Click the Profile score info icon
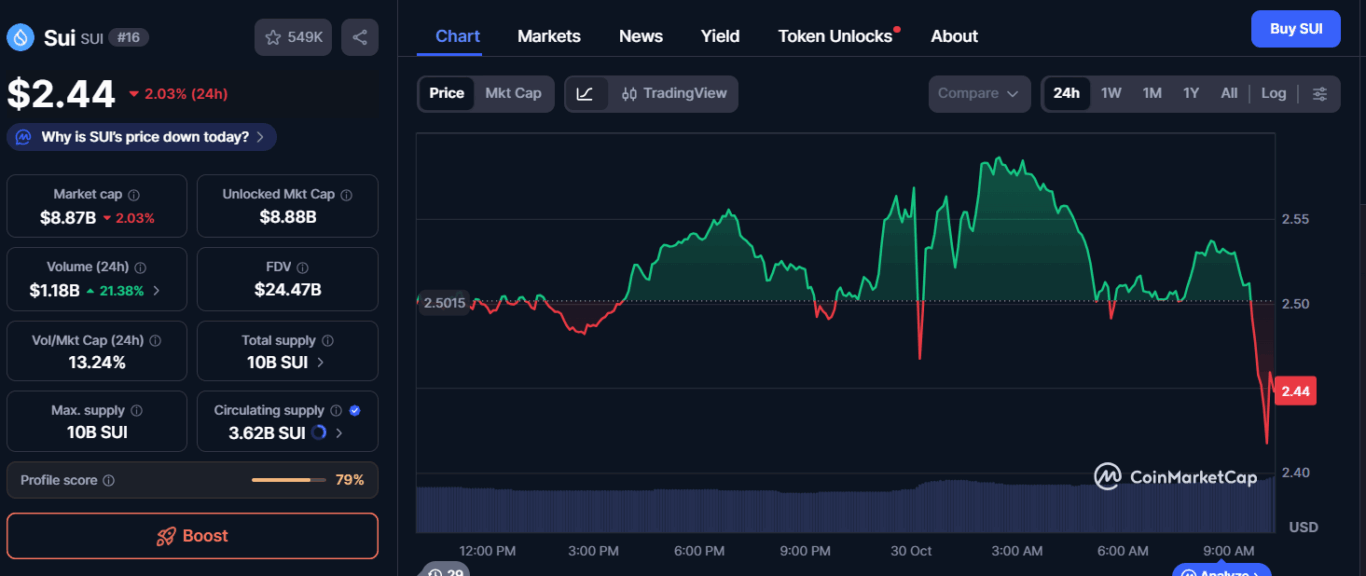 coord(108,481)
